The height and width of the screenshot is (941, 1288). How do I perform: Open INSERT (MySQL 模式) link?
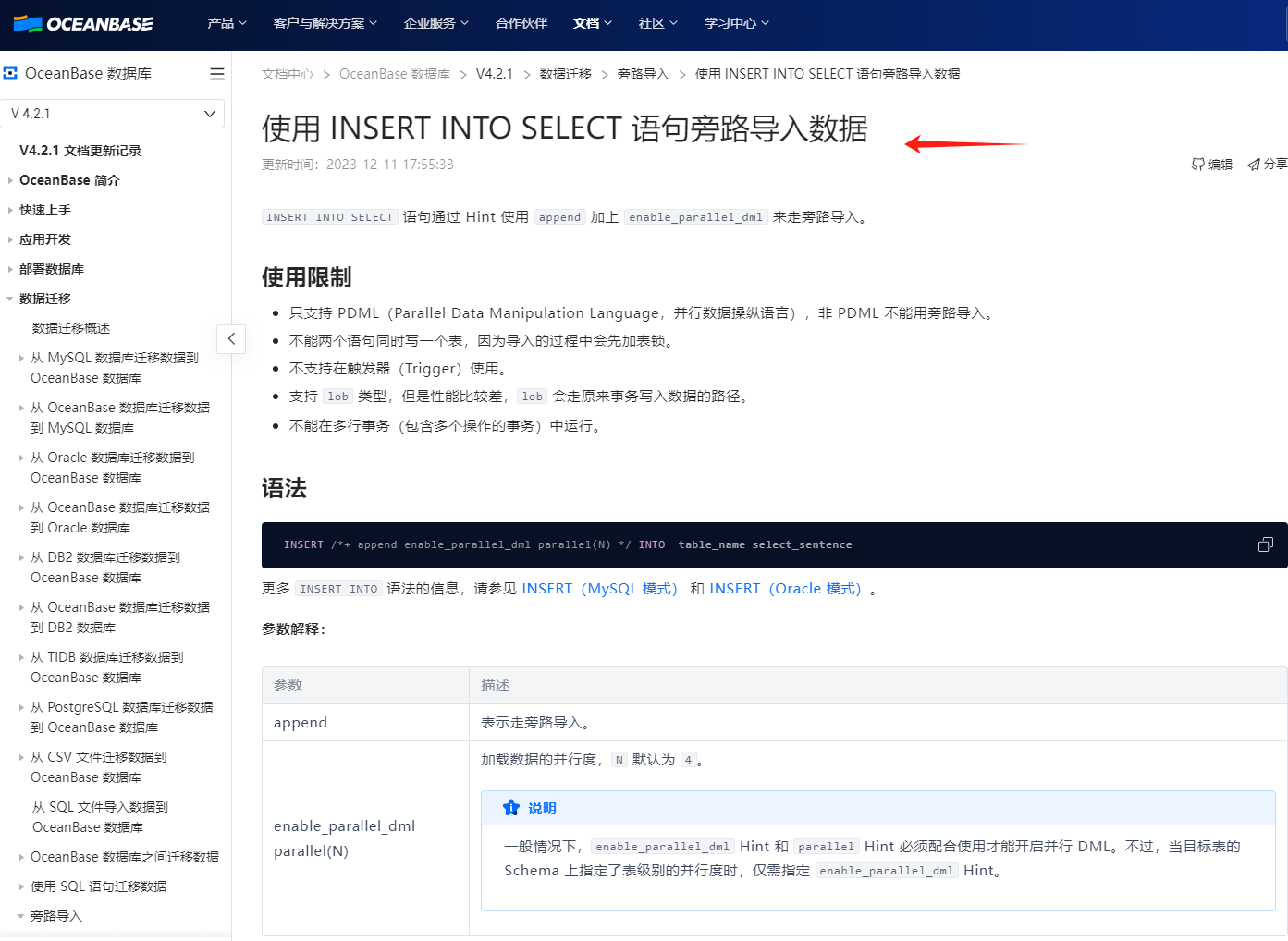click(x=600, y=589)
